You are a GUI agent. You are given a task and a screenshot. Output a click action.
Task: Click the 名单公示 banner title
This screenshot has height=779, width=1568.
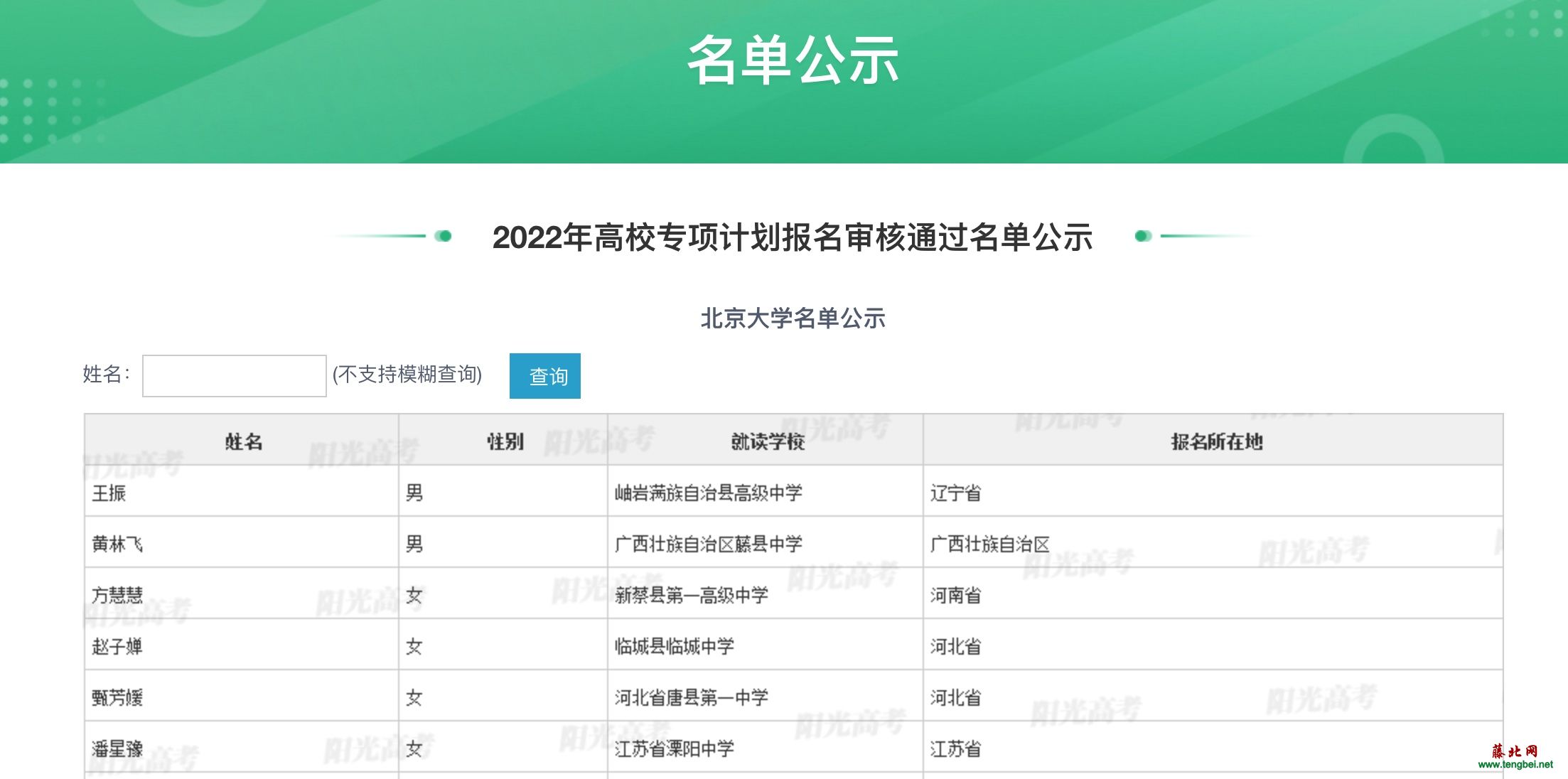793,60
